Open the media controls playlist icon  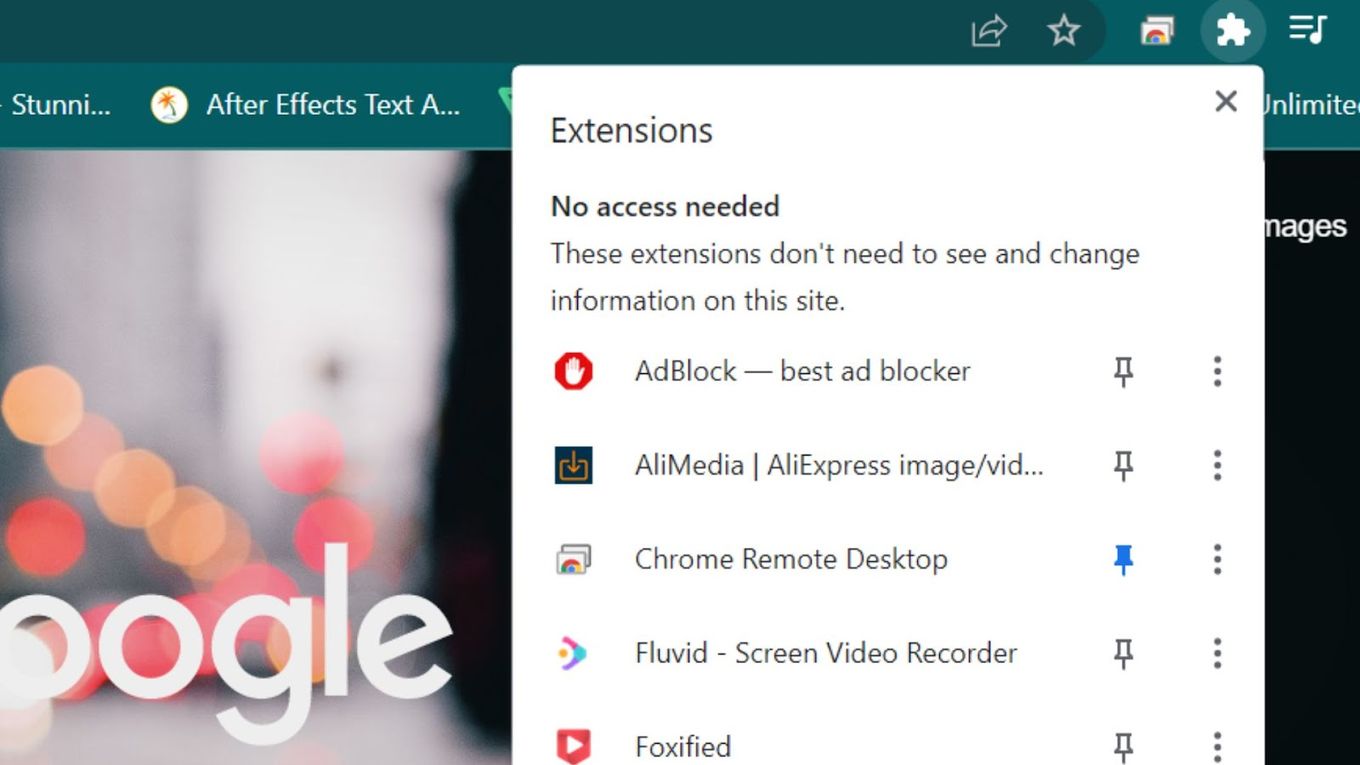1308,29
